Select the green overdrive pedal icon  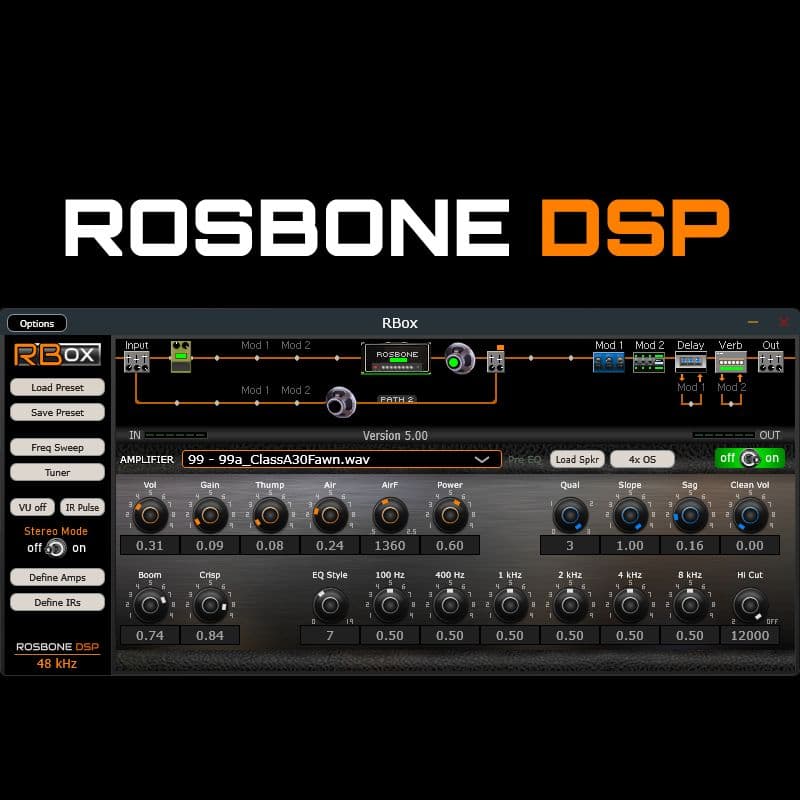(181, 357)
